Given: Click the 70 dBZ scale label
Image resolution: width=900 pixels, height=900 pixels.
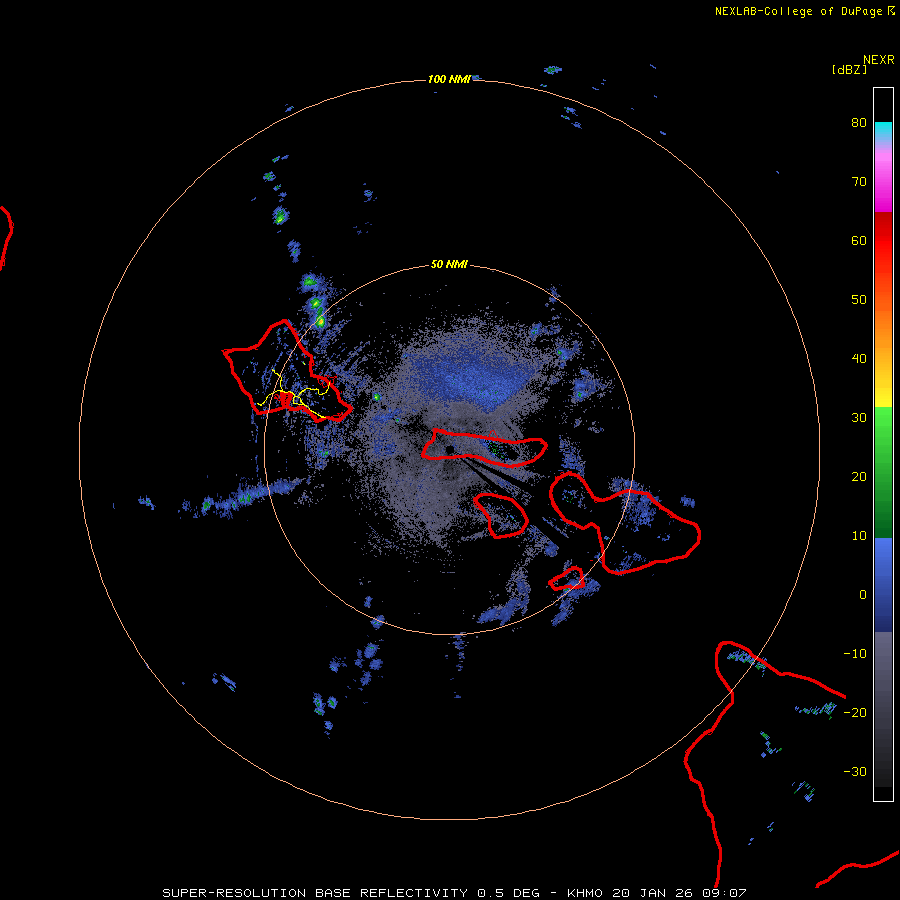Looking at the screenshot, I should click(859, 181).
